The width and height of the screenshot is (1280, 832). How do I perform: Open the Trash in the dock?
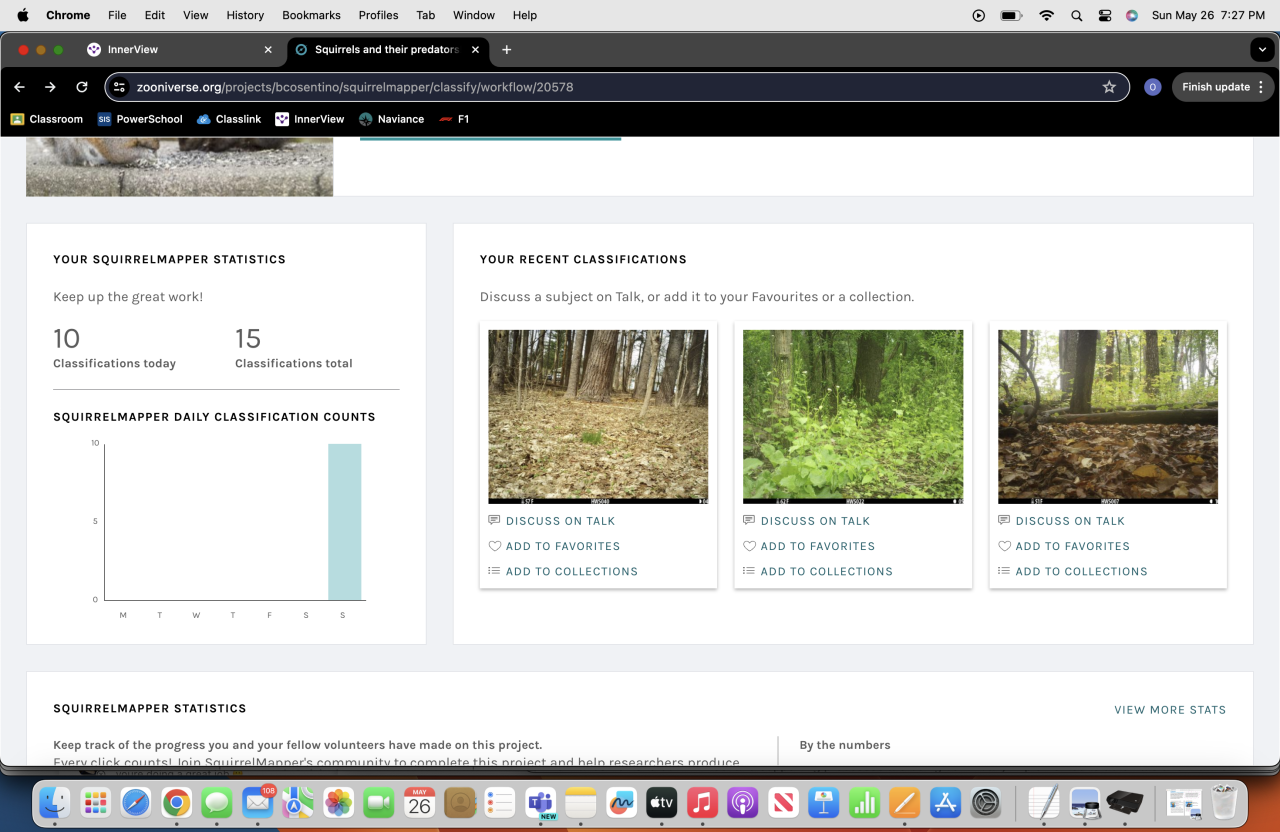(x=1223, y=802)
